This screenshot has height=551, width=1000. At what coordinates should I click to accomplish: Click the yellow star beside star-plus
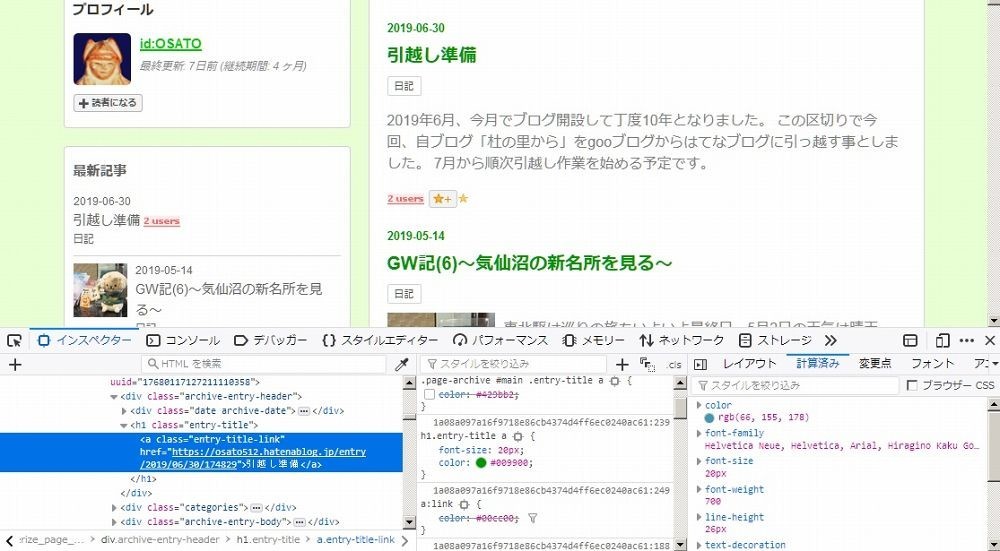pos(464,198)
